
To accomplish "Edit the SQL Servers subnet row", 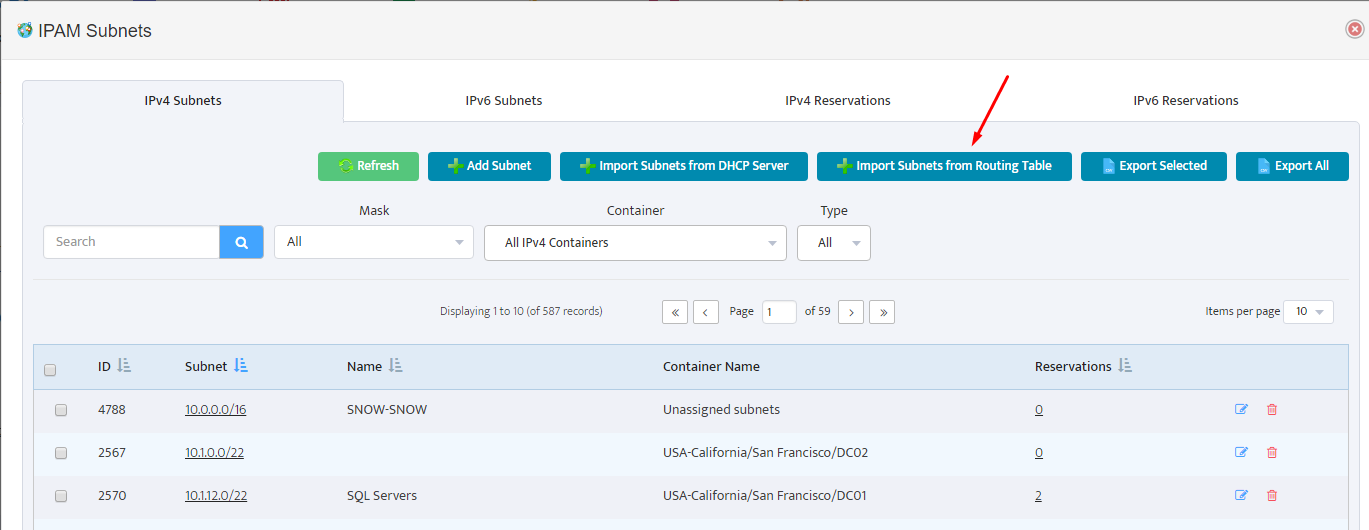I will (x=1241, y=495).
